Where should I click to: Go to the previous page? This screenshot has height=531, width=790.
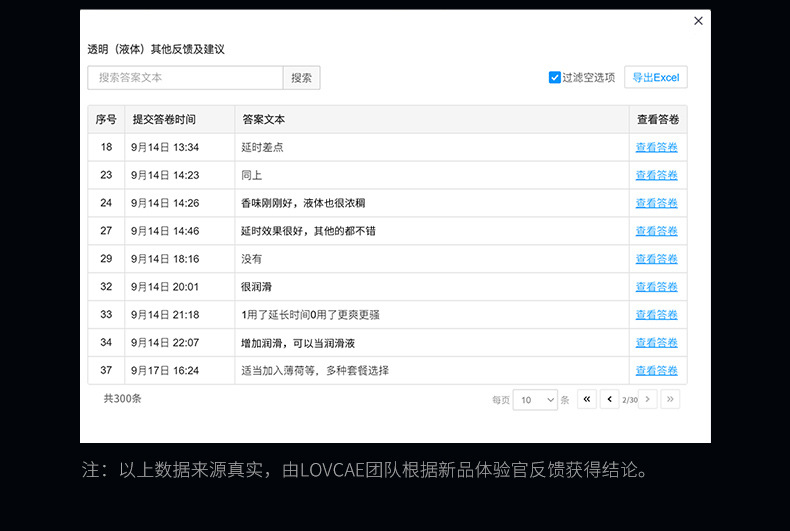pyautogui.click(x=609, y=399)
